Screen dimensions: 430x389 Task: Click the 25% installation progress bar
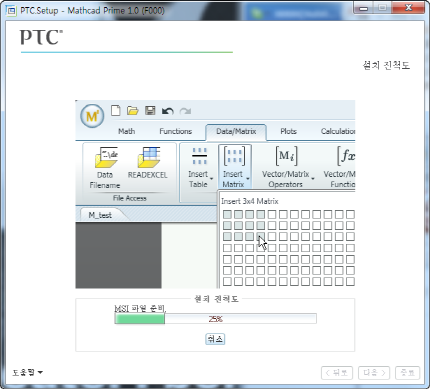[x=216, y=319]
